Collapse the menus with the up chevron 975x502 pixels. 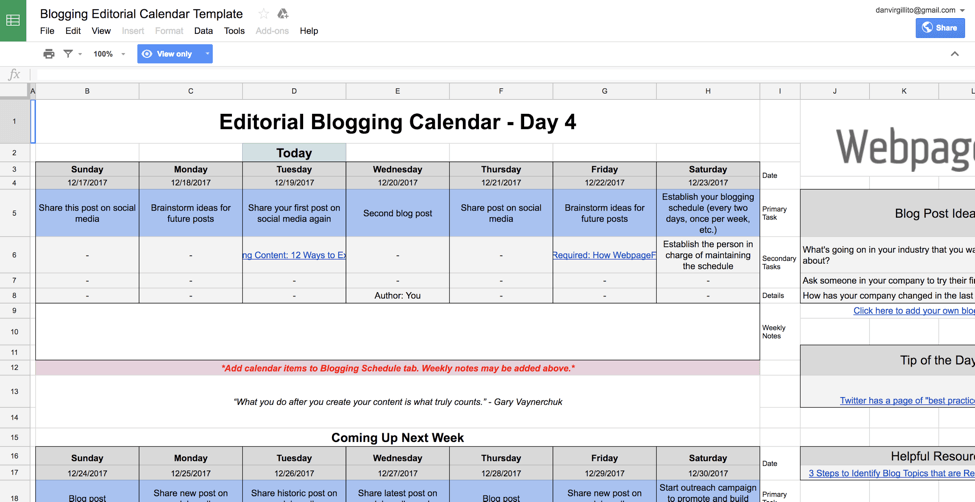point(954,54)
